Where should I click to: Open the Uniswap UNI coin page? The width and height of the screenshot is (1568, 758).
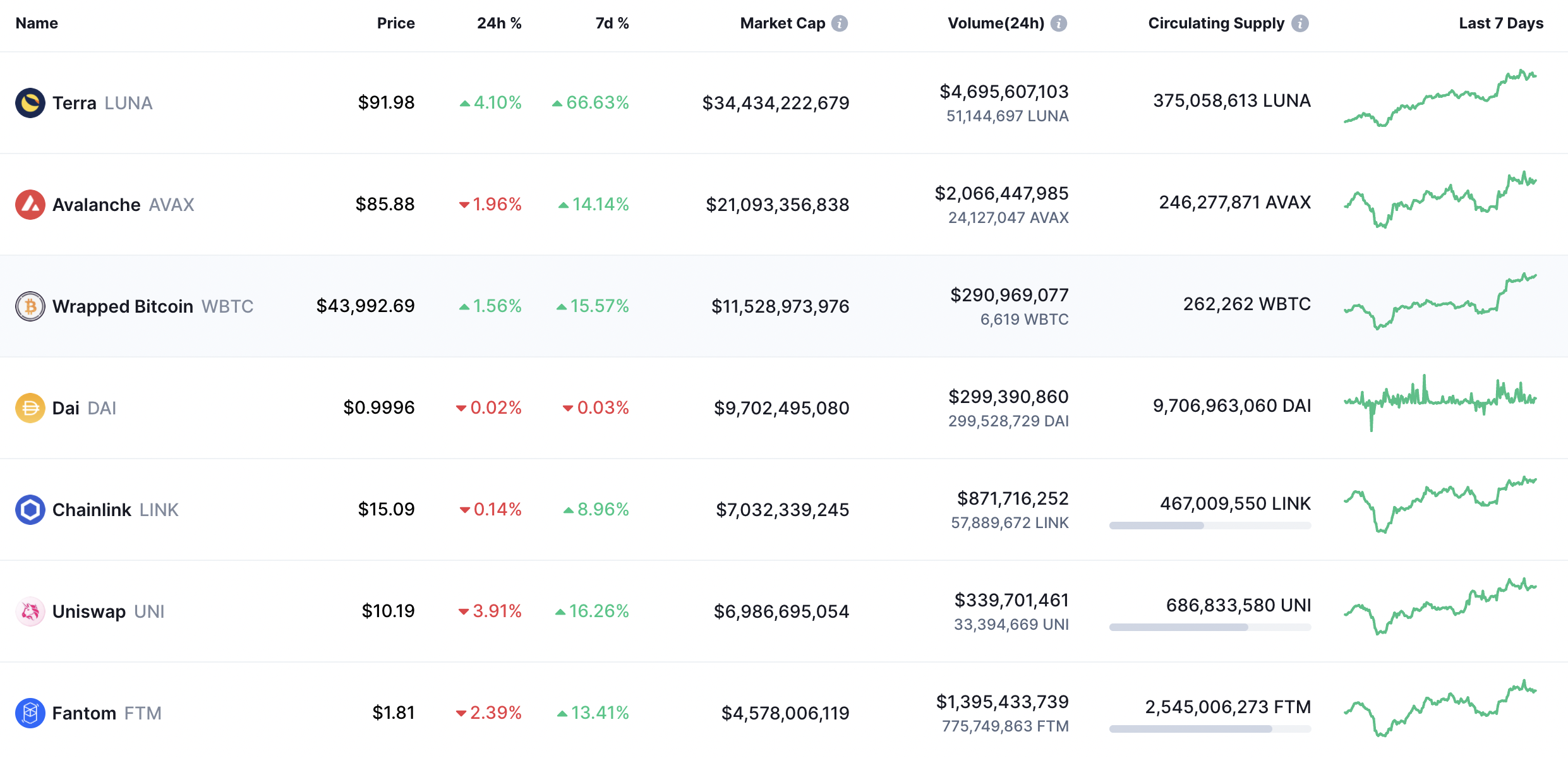[109, 611]
